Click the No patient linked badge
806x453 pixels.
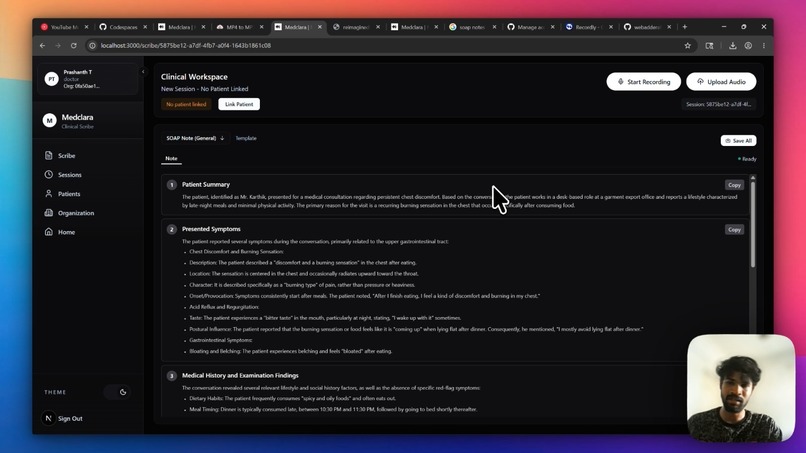[x=186, y=104]
